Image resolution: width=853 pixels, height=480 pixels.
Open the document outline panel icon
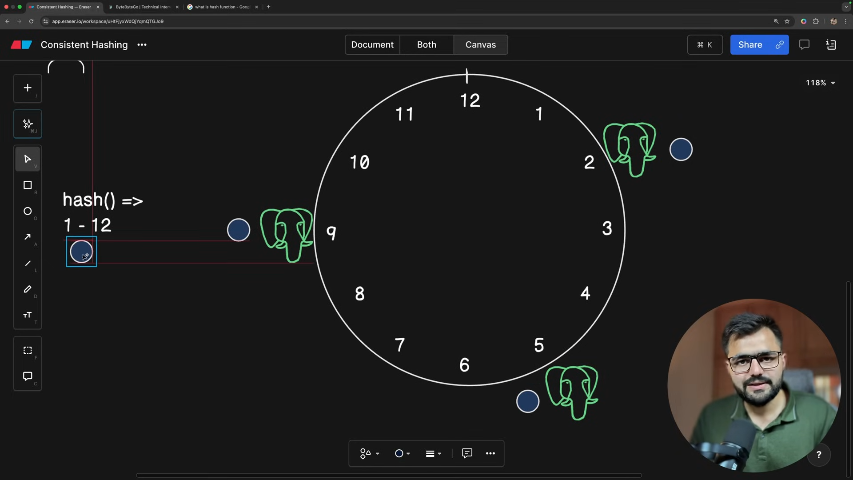click(x=831, y=45)
